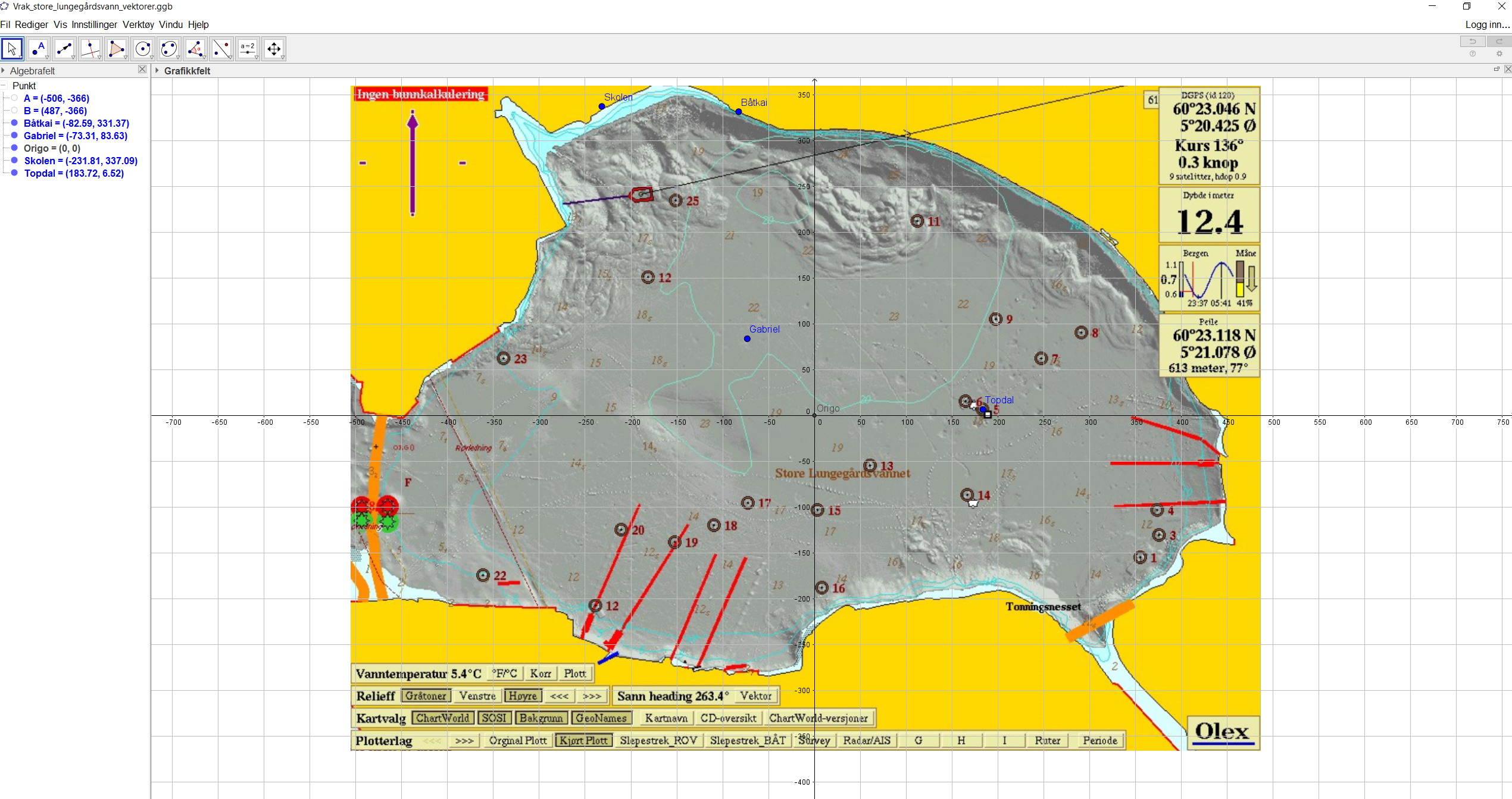Viewport: 1512px width, 799px height.
Task: Click the Redo arrow button
Action: [1499, 41]
